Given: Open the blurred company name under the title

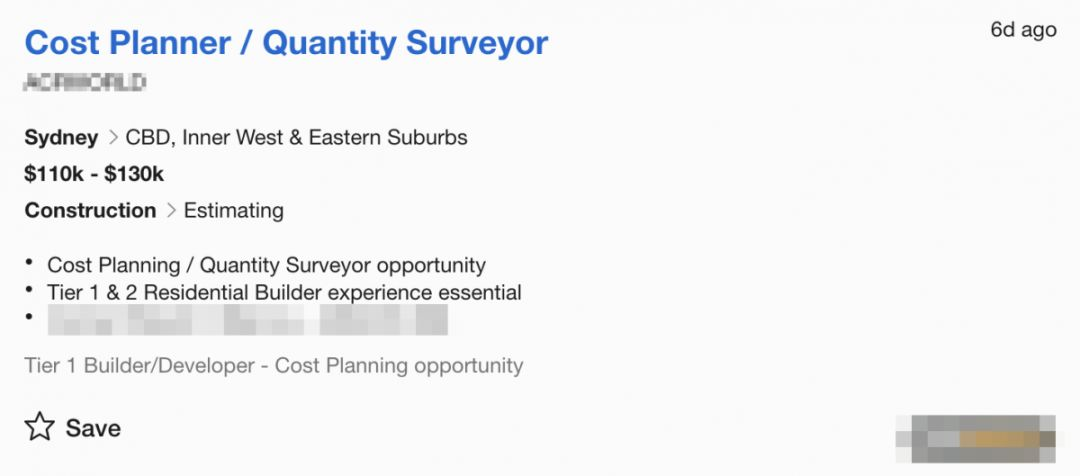Looking at the screenshot, I should pyautogui.click(x=85, y=82).
